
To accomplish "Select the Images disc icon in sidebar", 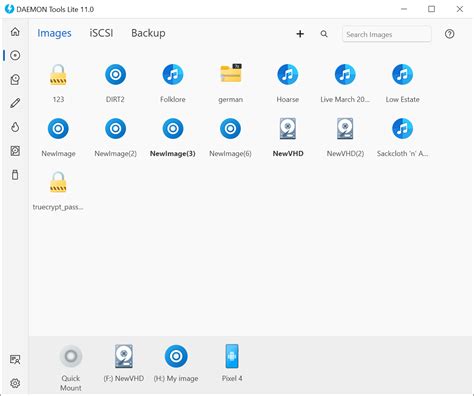I will coord(15,55).
